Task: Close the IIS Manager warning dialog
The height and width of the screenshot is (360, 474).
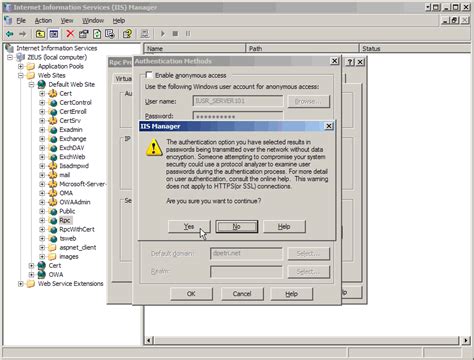Action: (329, 126)
